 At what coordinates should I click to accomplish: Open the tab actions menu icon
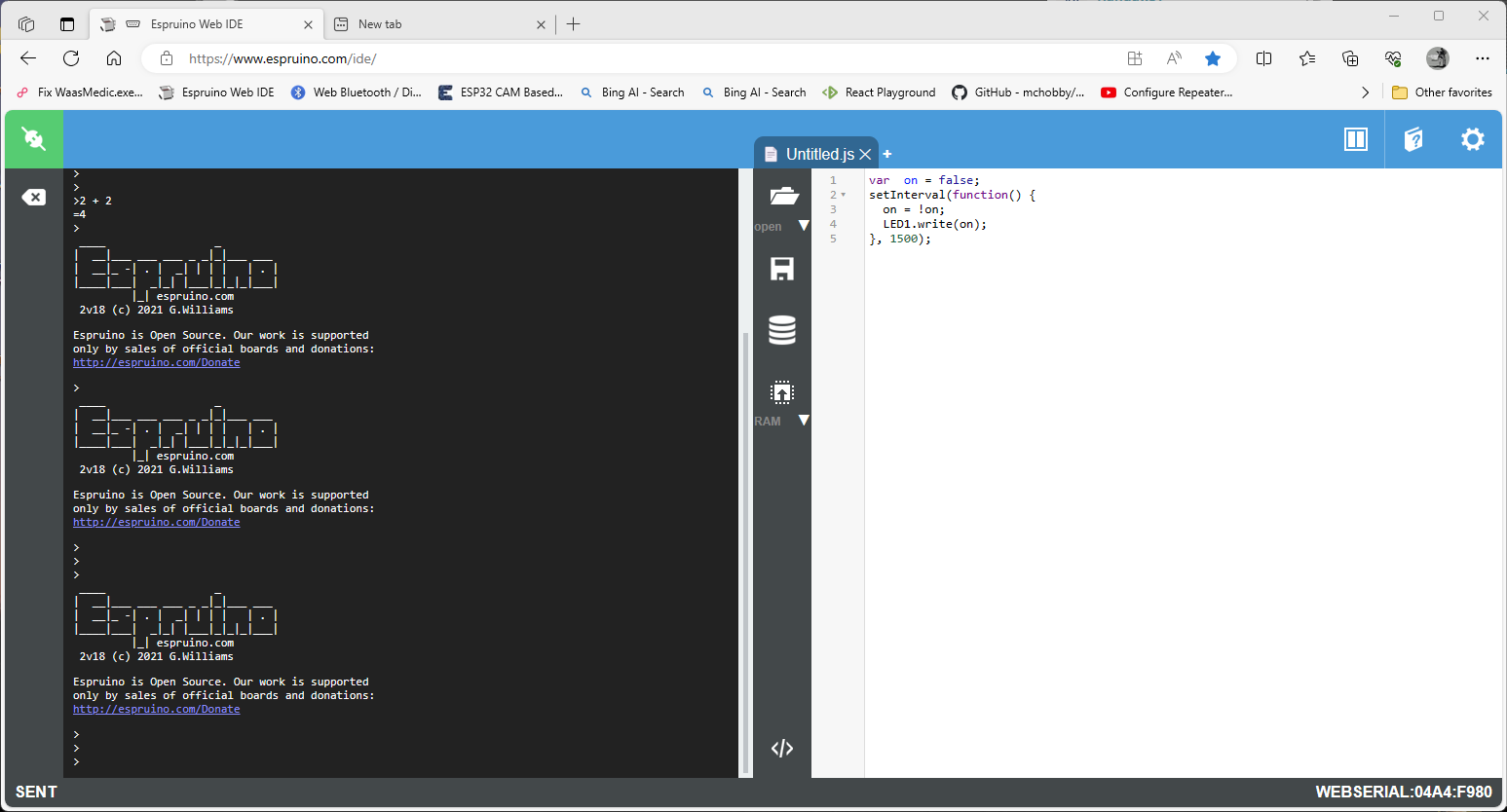67,24
